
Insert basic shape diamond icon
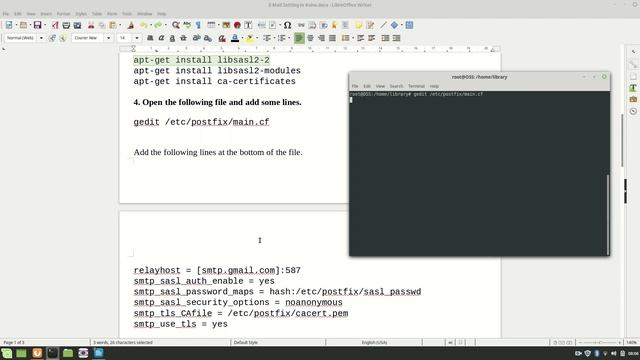pyautogui.click(x=394, y=25)
